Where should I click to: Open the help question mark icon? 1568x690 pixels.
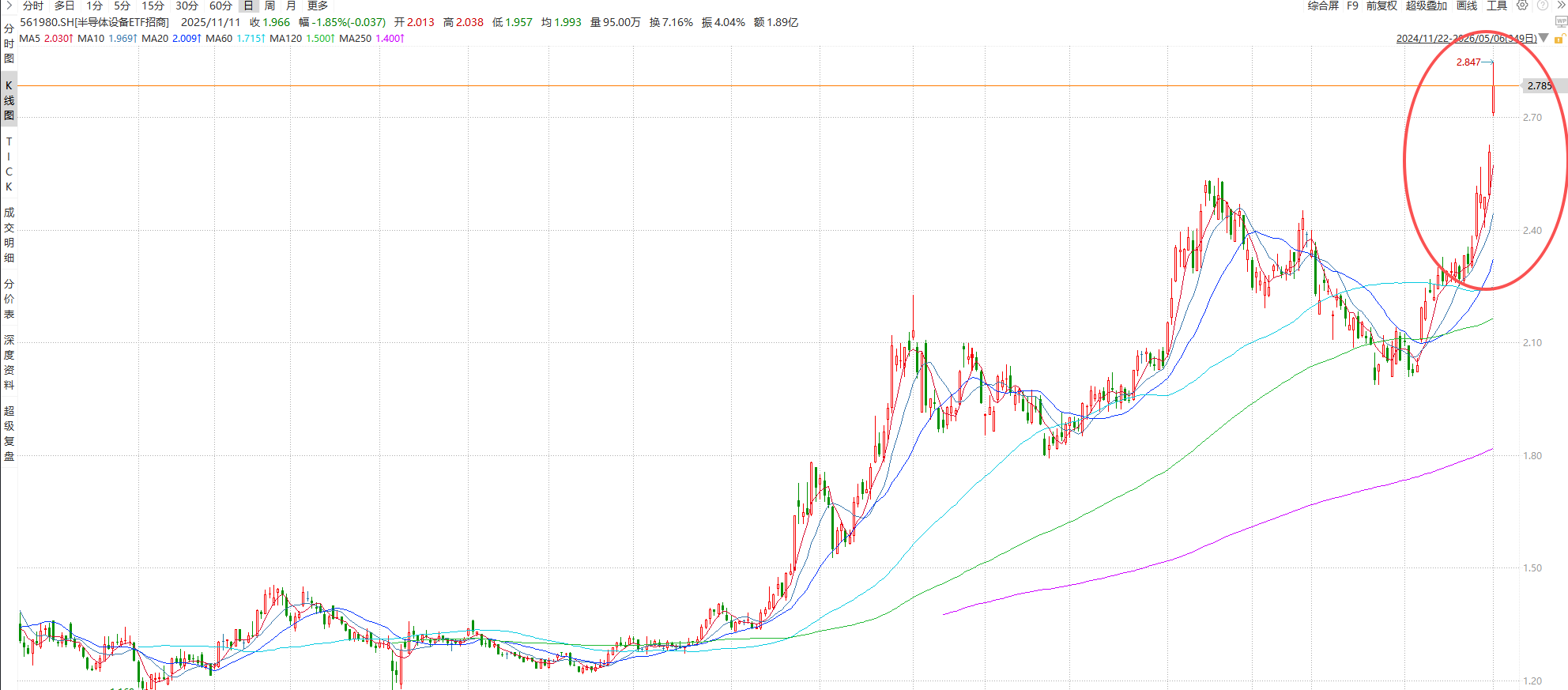click(x=1542, y=6)
